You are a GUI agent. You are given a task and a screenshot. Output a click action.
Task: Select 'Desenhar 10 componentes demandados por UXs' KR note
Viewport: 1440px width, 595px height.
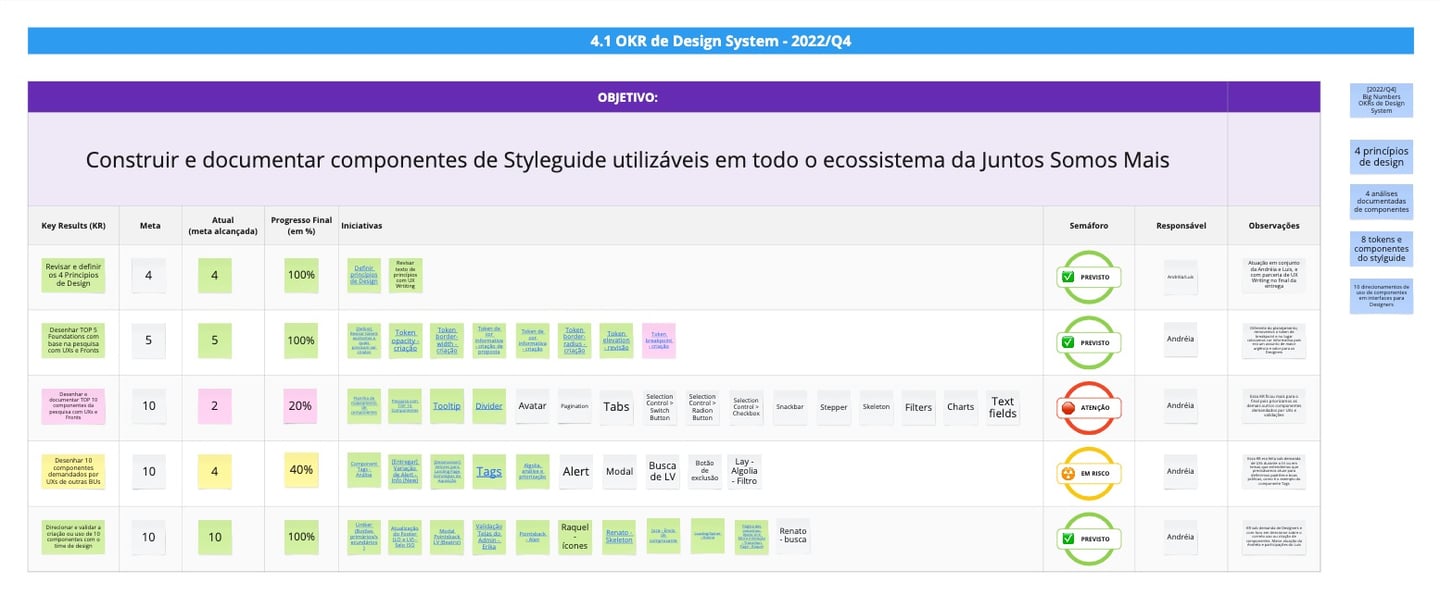(x=73, y=471)
